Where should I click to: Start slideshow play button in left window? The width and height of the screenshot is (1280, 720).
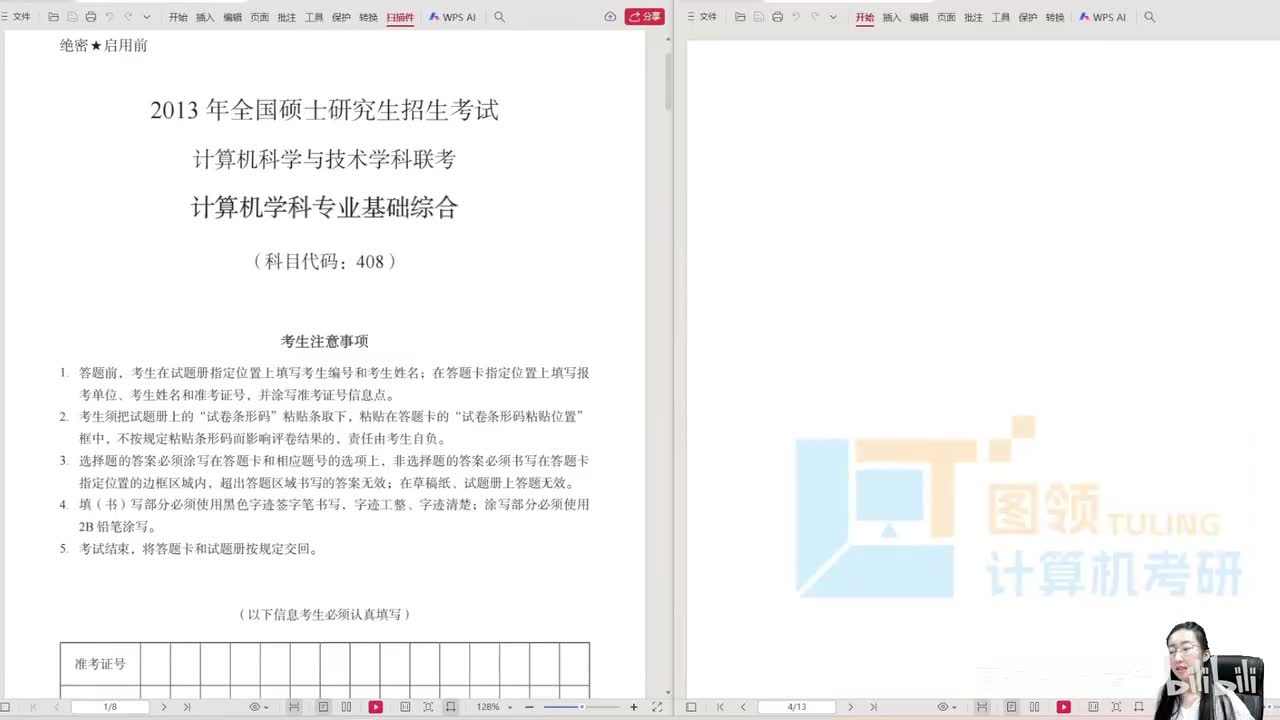pos(376,707)
